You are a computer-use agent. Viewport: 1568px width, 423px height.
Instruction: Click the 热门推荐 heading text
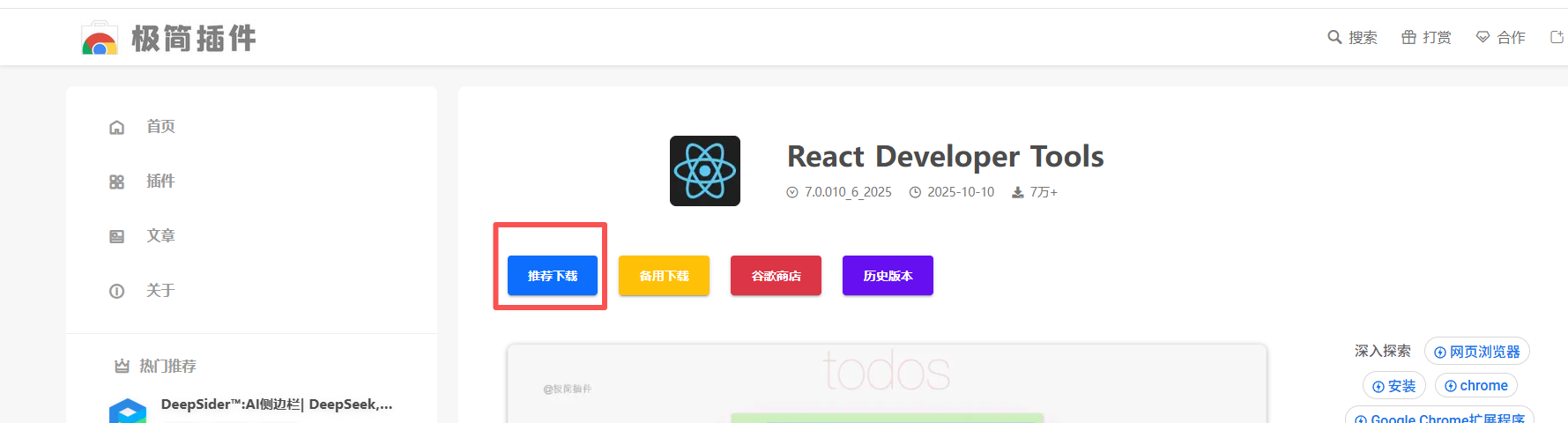tap(167, 366)
